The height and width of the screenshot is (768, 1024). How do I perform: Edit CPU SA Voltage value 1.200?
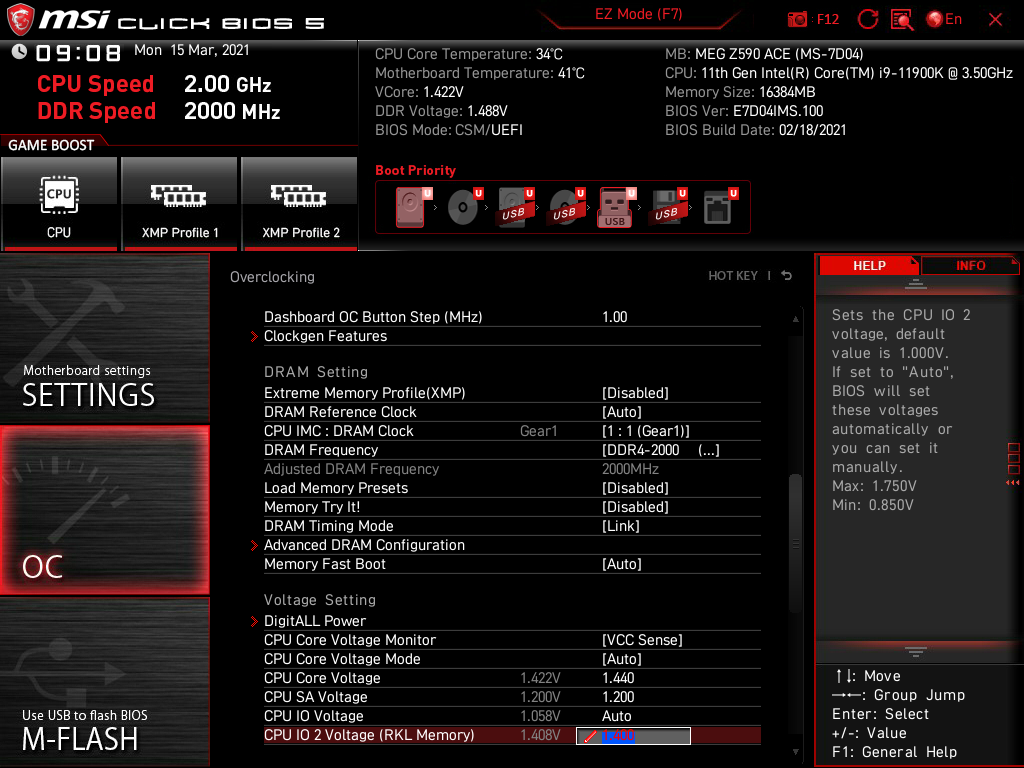click(x=618, y=697)
